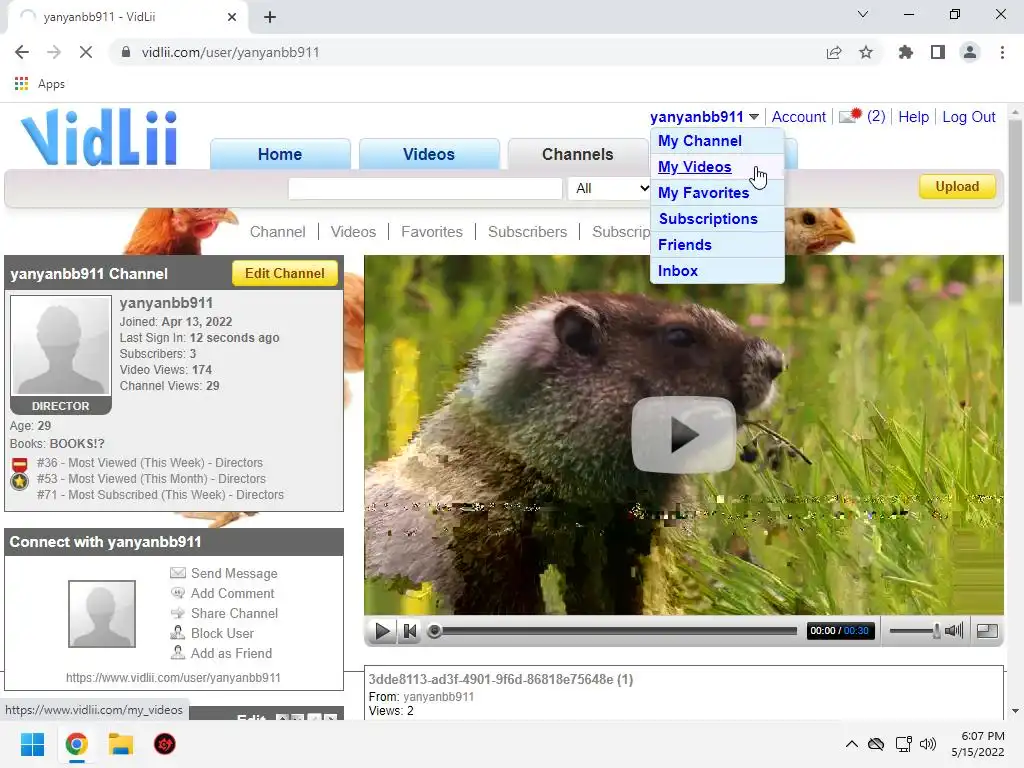Click the red circular taskbar app icon
1024x768 pixels.
point(165,744)
